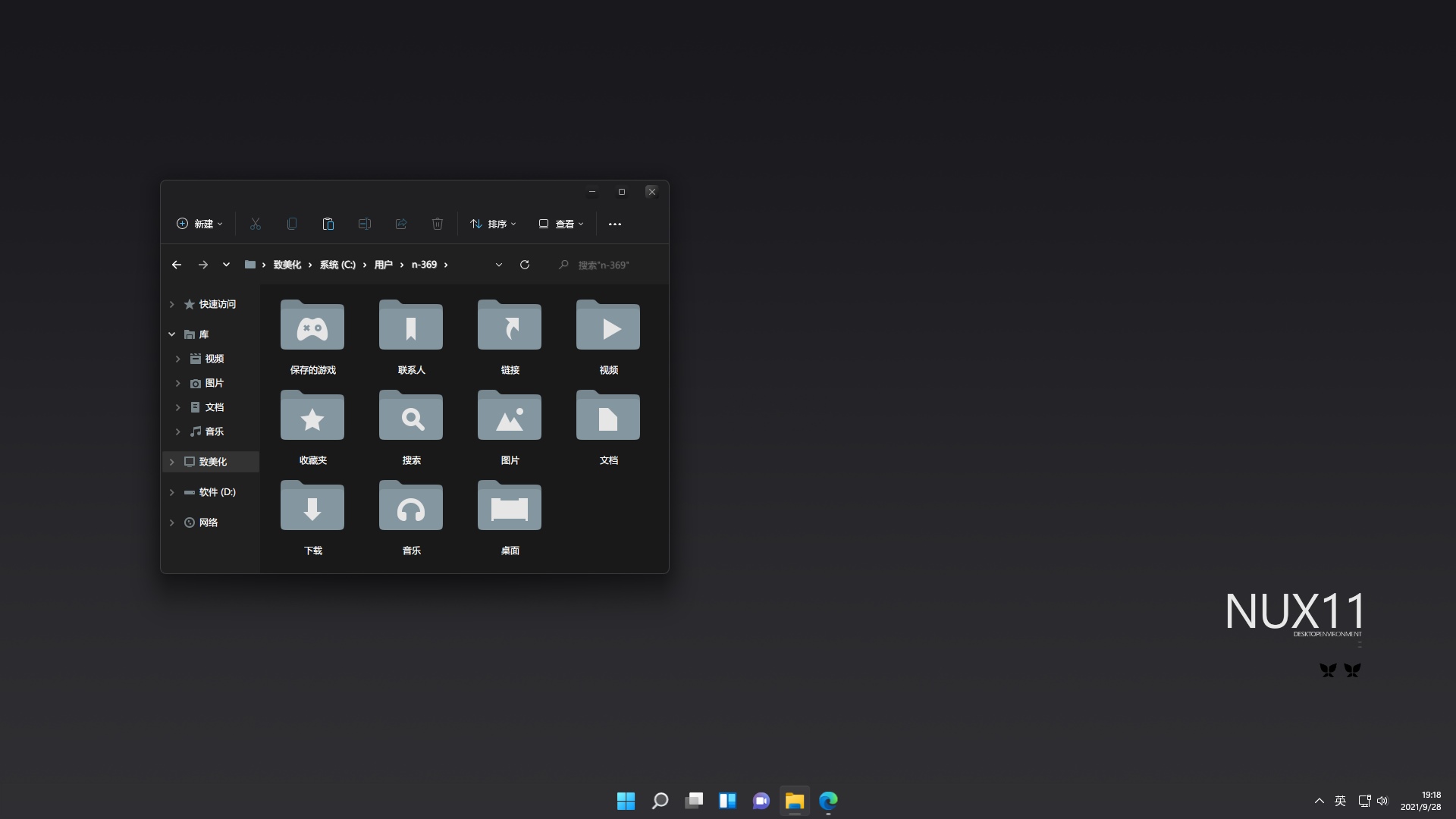
Task: Open Task View on taskbar
Action: 694,801
